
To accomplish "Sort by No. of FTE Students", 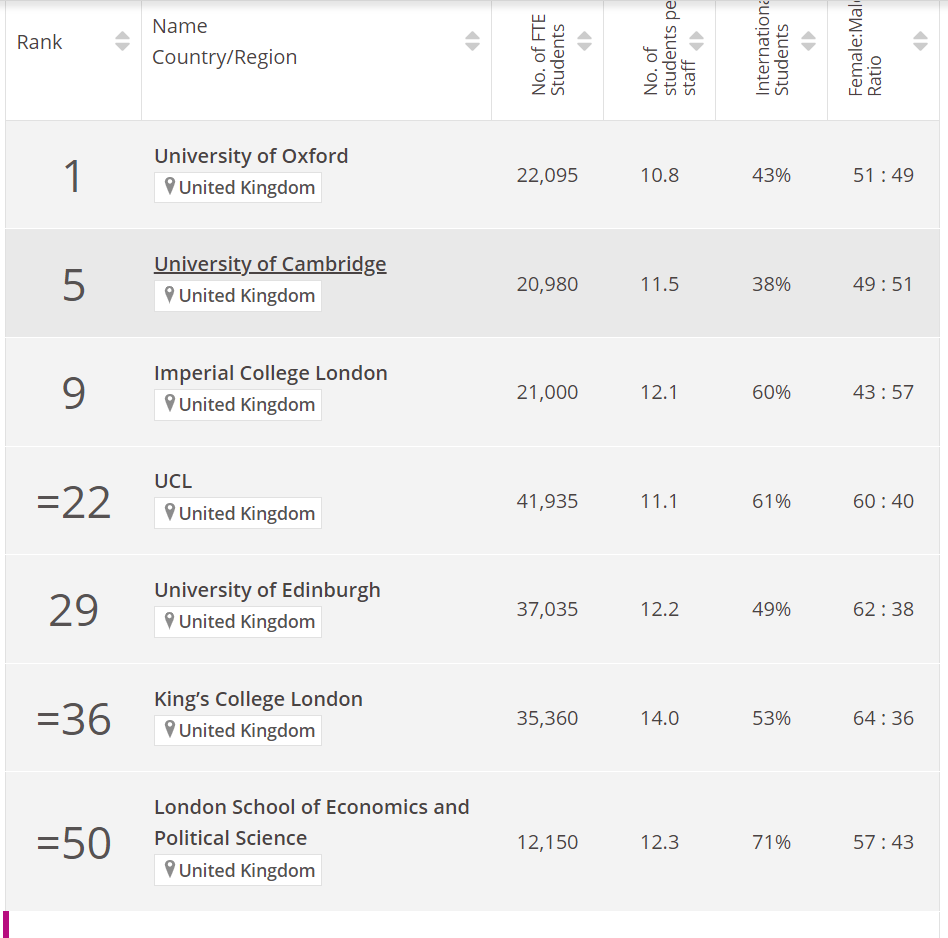I will point(584,42).
